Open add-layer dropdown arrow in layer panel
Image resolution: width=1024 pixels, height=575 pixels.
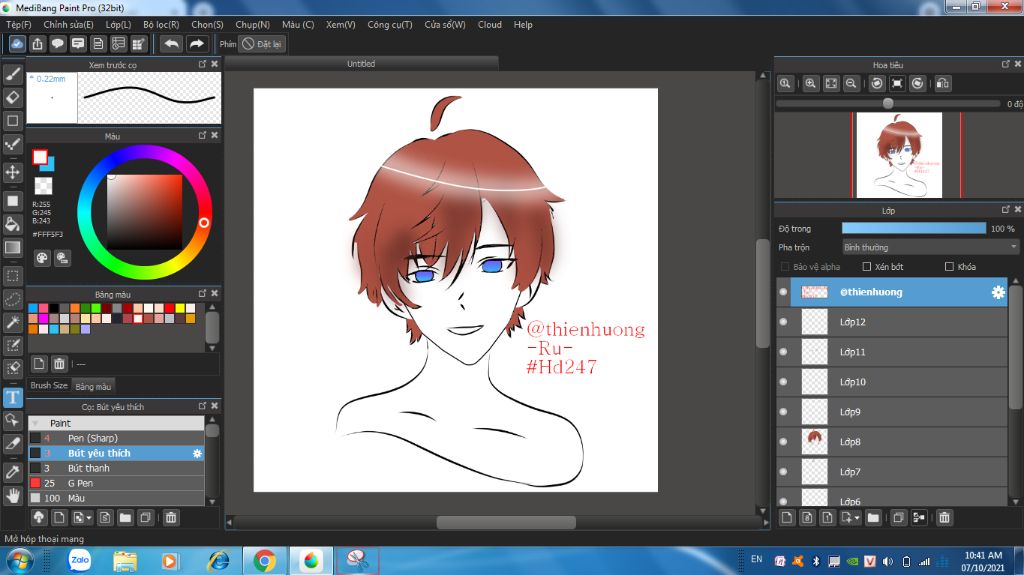856,518
